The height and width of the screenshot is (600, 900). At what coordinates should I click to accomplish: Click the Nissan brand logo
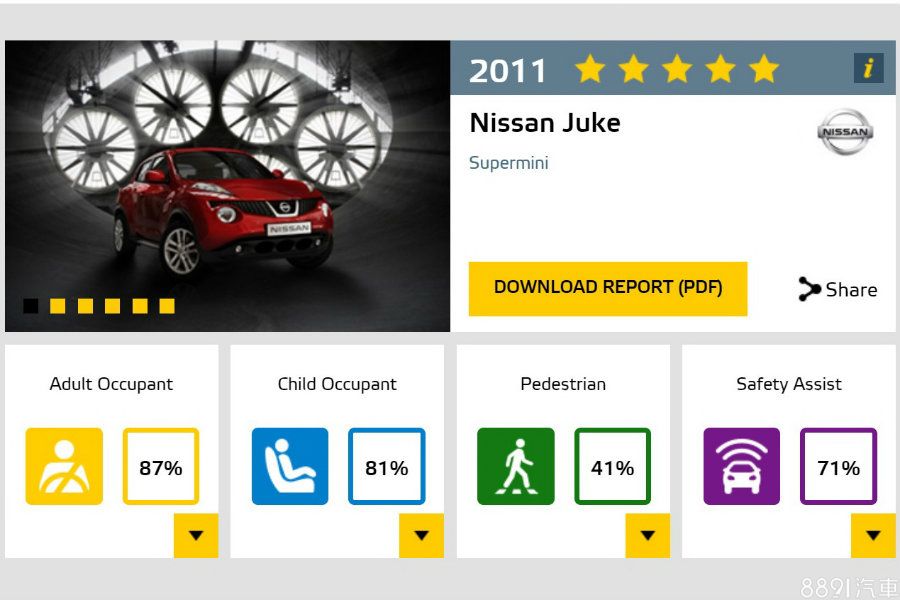pyautogui.click(x=845, y=132)
